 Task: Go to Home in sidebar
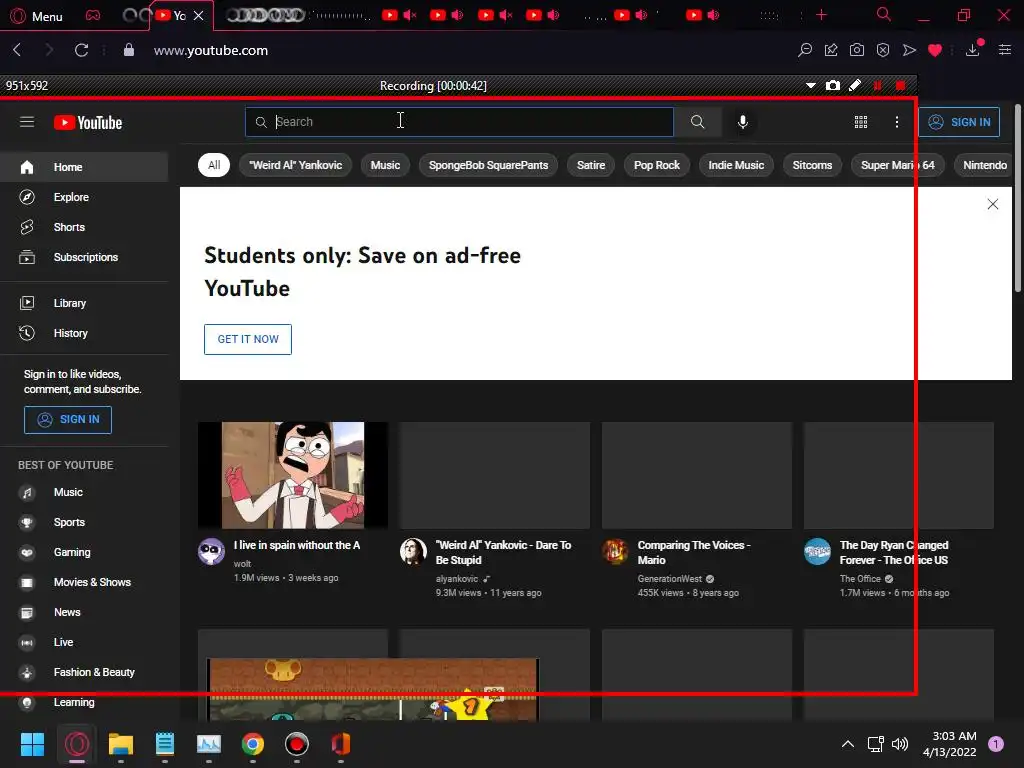pyautogui.click(x=84, y=167)
